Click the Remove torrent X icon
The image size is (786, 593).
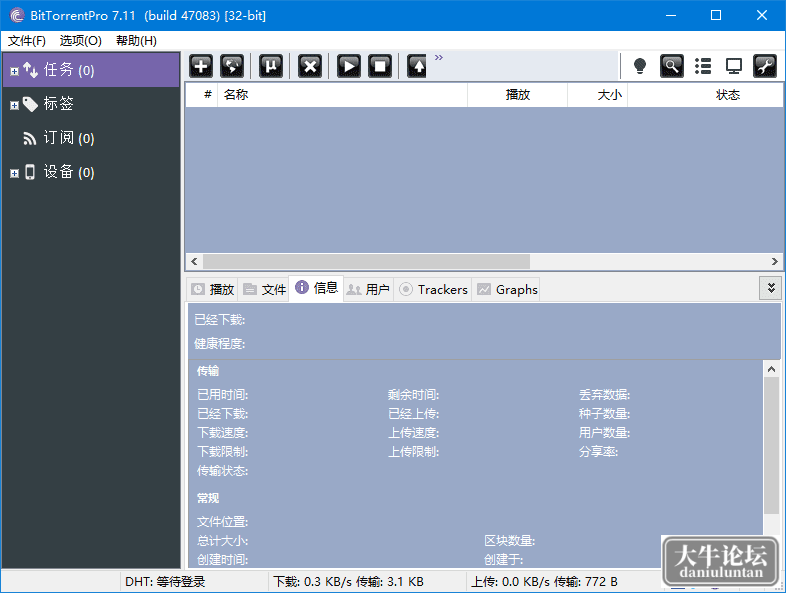[x=310, y=66]
